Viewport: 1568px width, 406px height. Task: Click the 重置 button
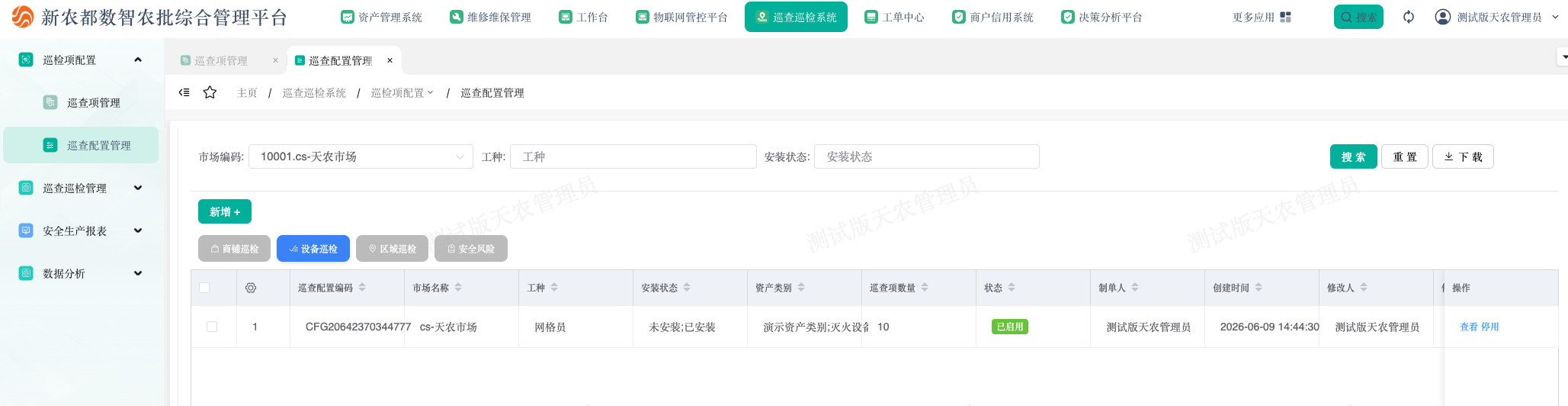pyautogui.click(x=1405, y=156)
